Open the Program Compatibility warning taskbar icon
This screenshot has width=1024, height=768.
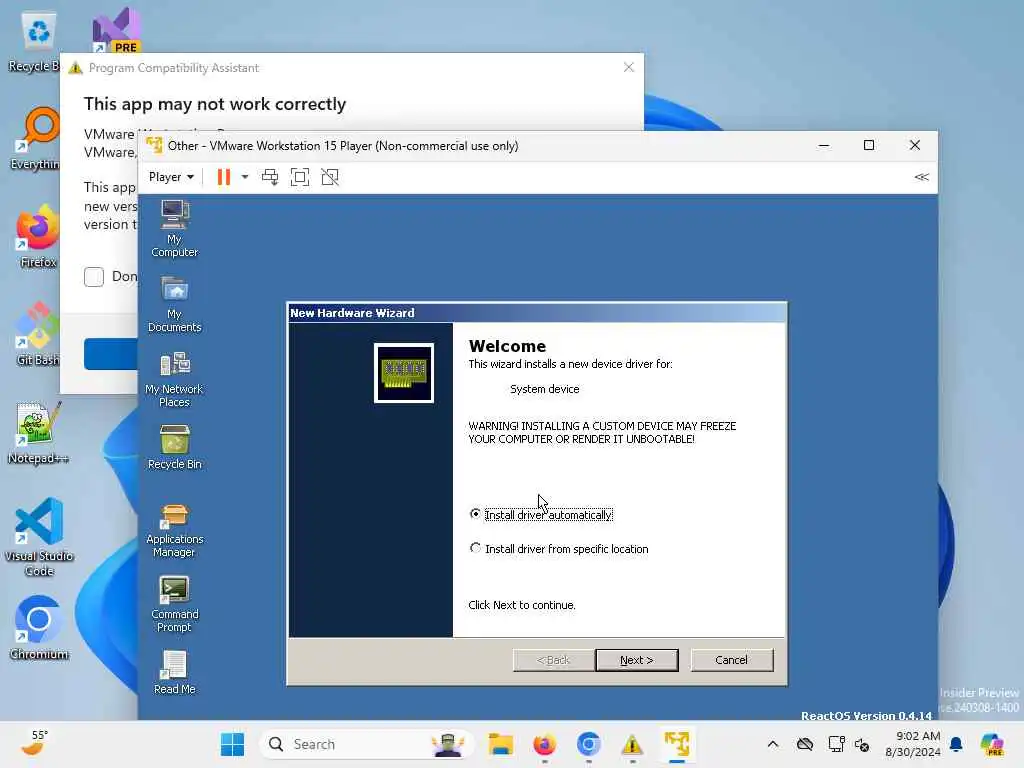point(632,744)
